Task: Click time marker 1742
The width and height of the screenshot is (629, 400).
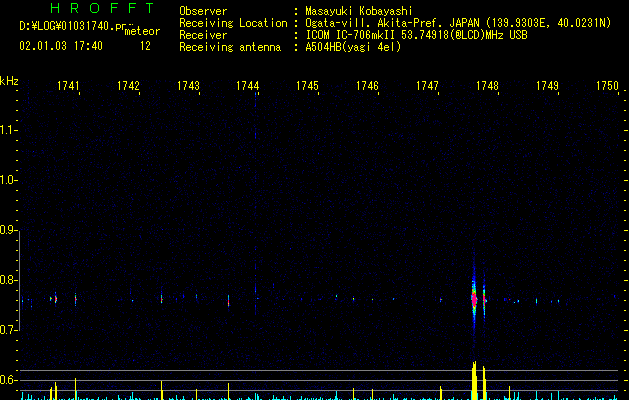Action: (128, 86)
